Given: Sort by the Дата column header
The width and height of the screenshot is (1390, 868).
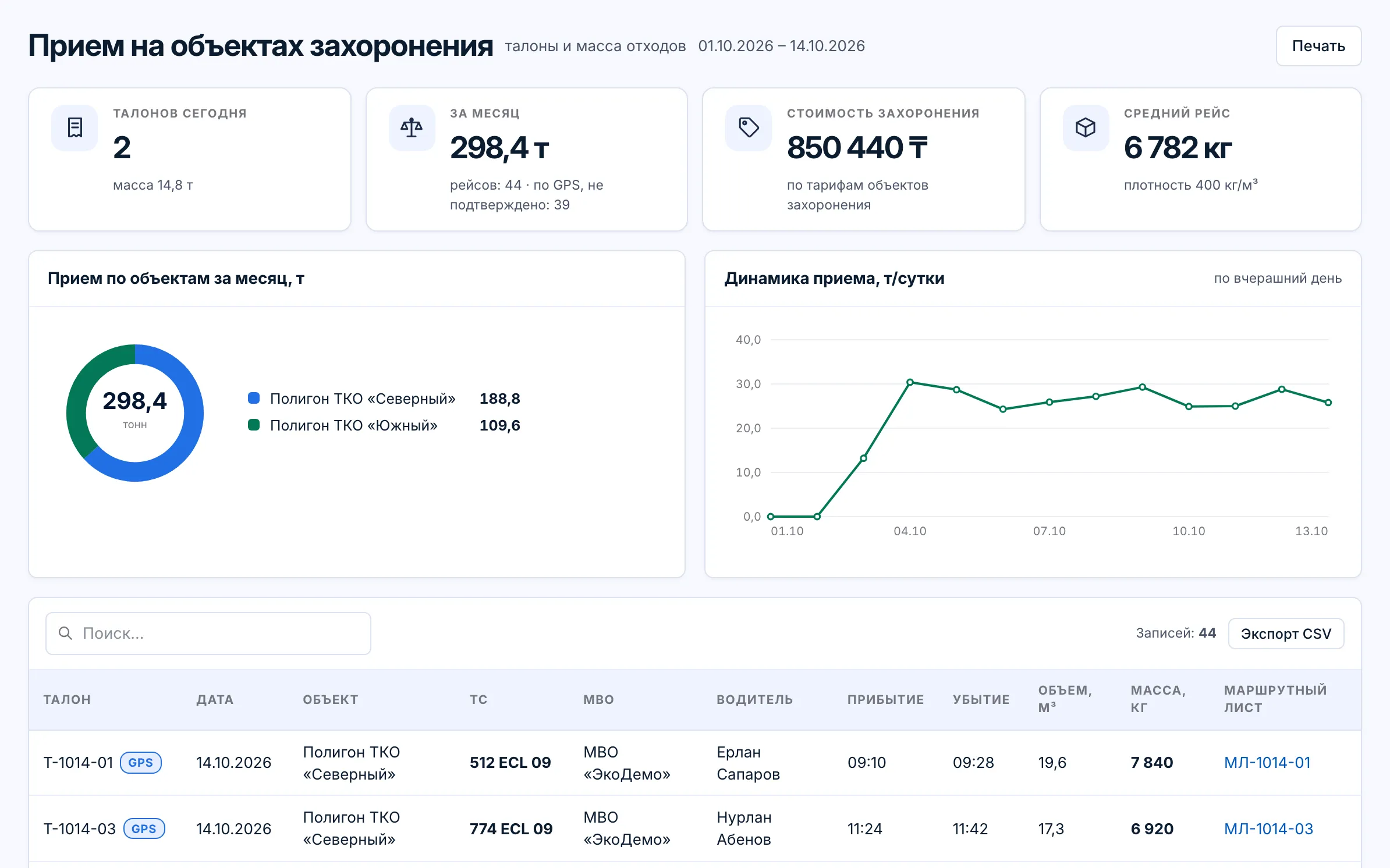Looking at the screenshot, I should 215,699.
